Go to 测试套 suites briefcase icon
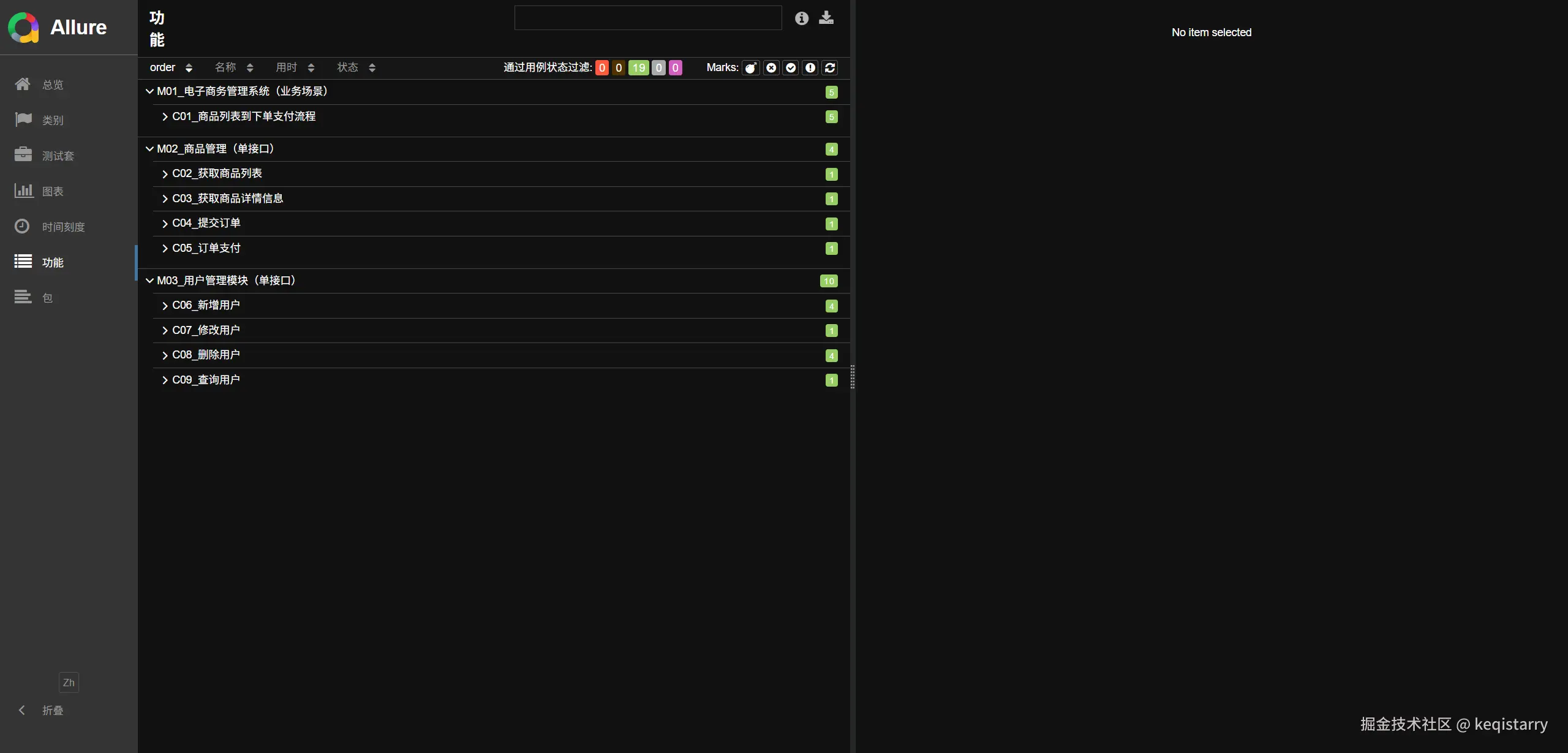Image resolution: width=1568 pixels, height=753 pixels. 23,155
